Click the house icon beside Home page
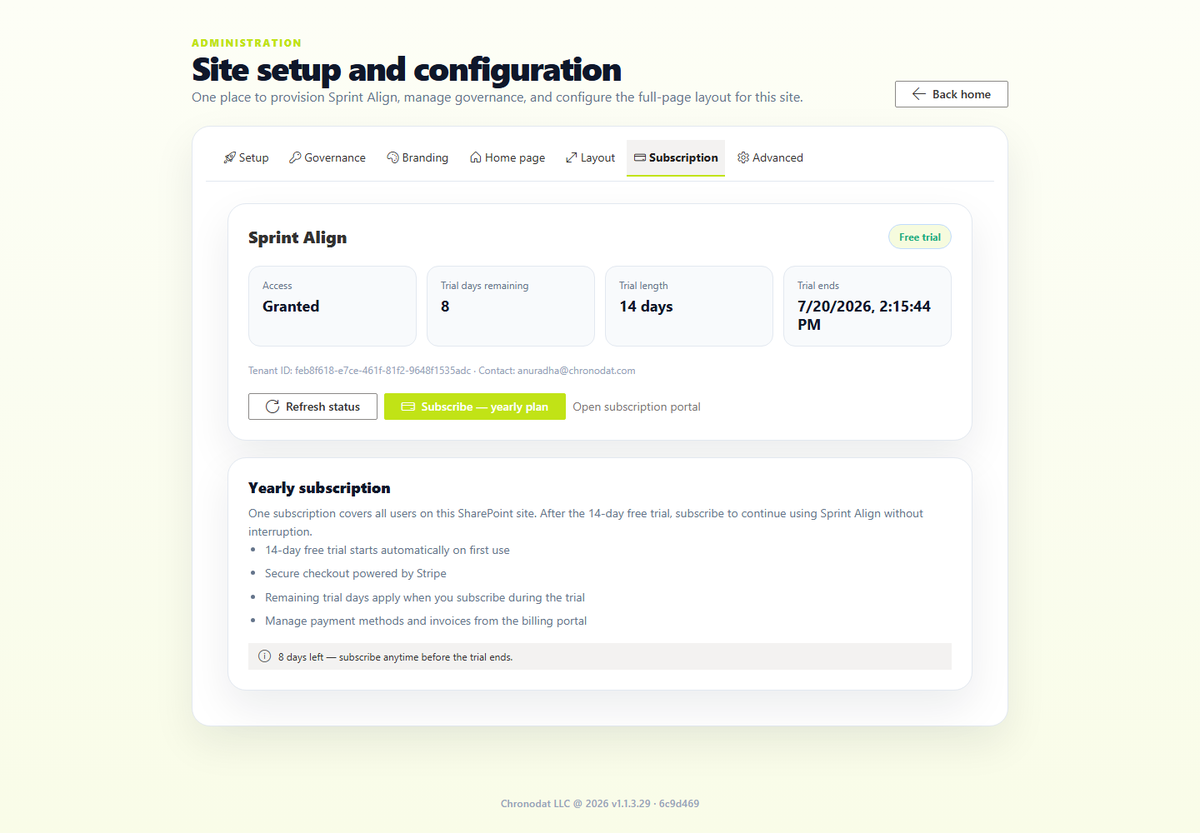1200x833 pixels. (476, 158)
